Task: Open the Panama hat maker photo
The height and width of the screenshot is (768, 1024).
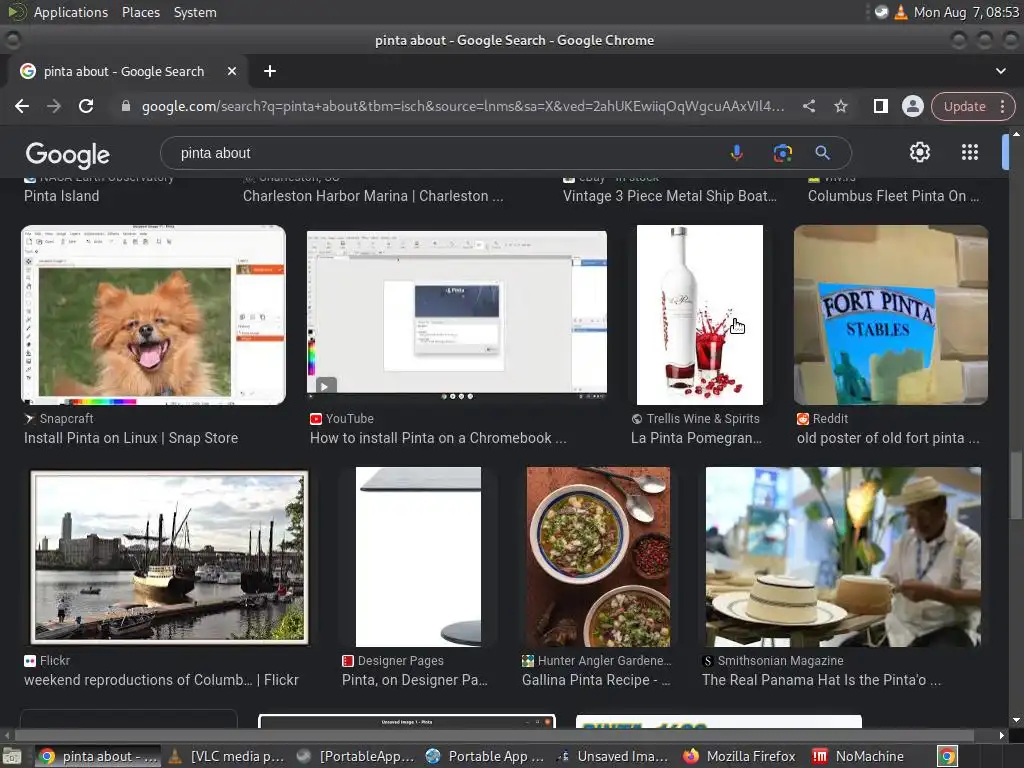Action: pos(843,556)
